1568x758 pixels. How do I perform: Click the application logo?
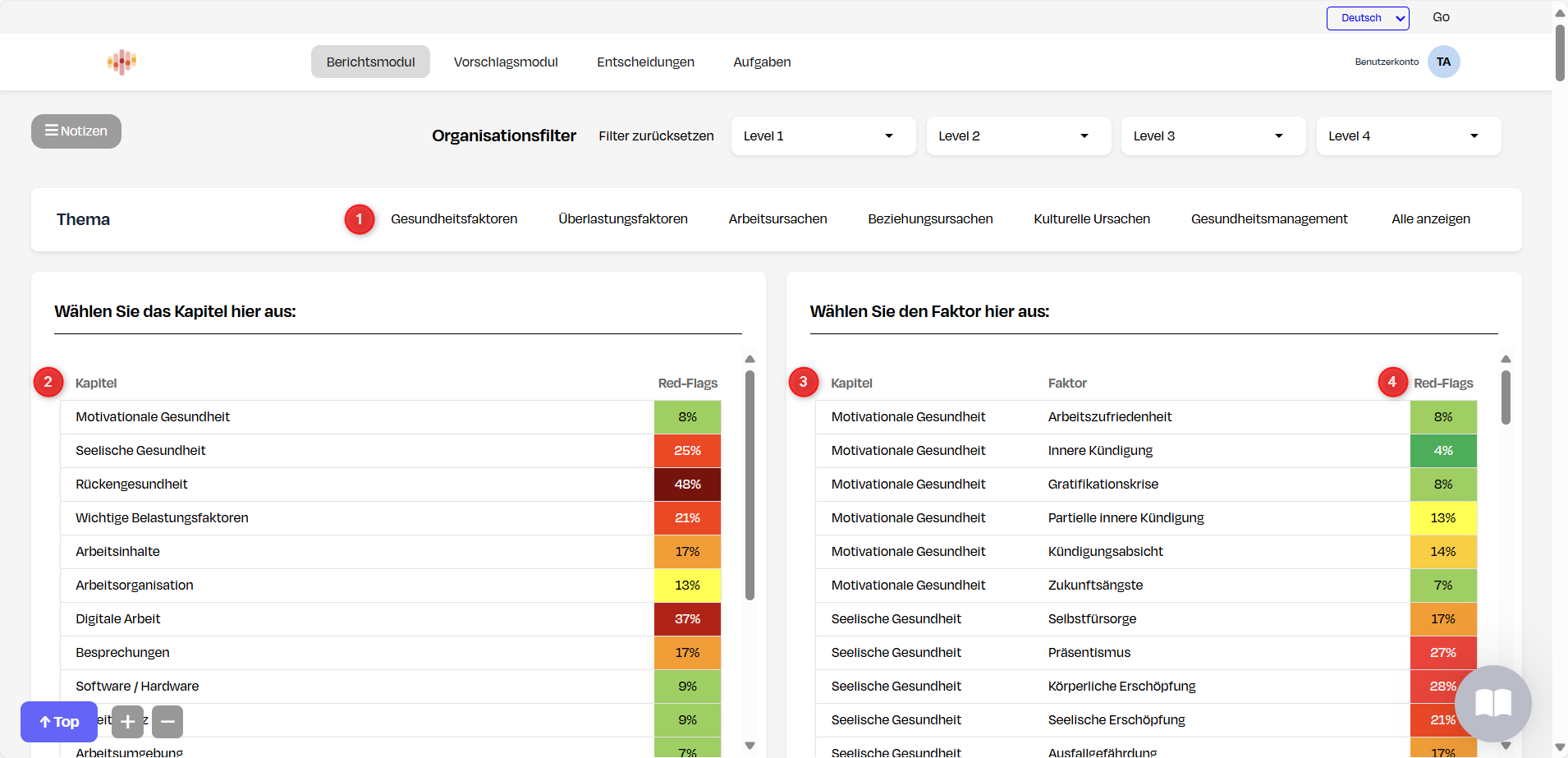[121, 62]
